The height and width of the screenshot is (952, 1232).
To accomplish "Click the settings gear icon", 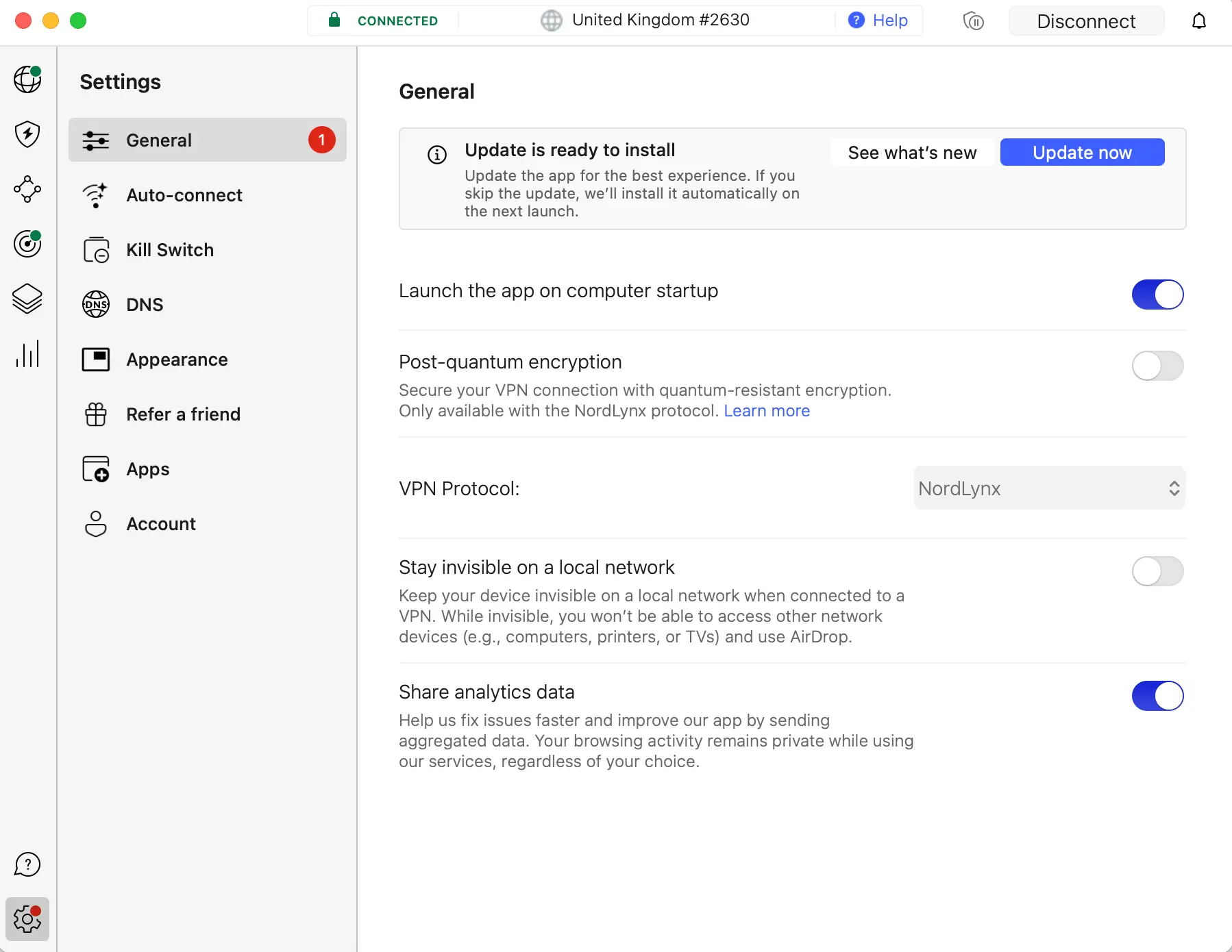I will click(27, 919).
